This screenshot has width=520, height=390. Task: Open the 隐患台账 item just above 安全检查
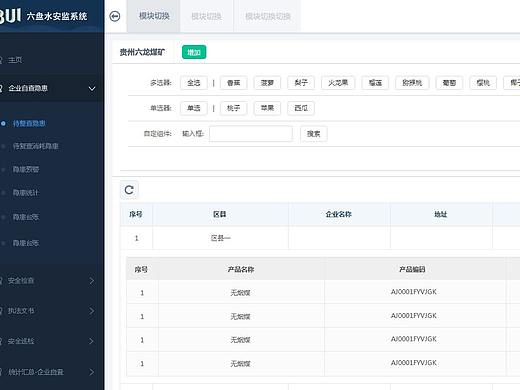pos(26,243)
